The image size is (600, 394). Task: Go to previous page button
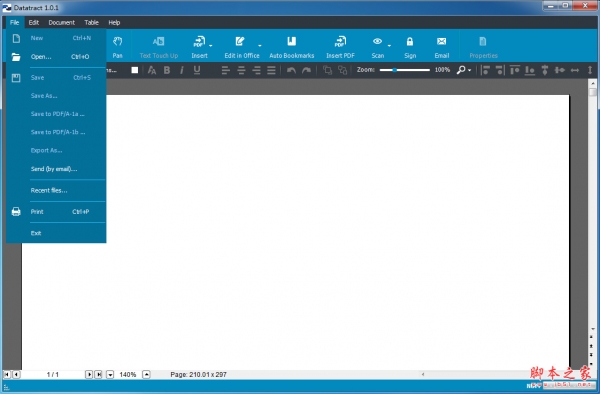pyautogui.click(x=16, y=374)
